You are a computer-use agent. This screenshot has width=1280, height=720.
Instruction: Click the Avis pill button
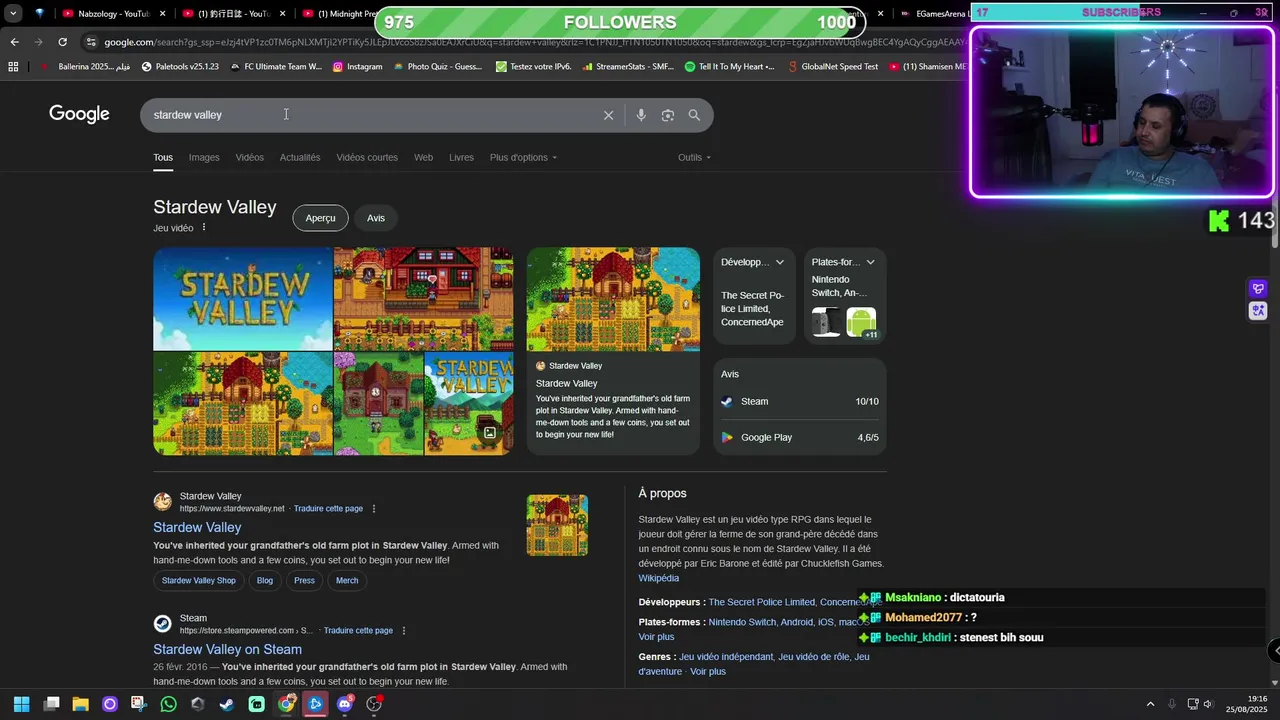click(376, 218)
